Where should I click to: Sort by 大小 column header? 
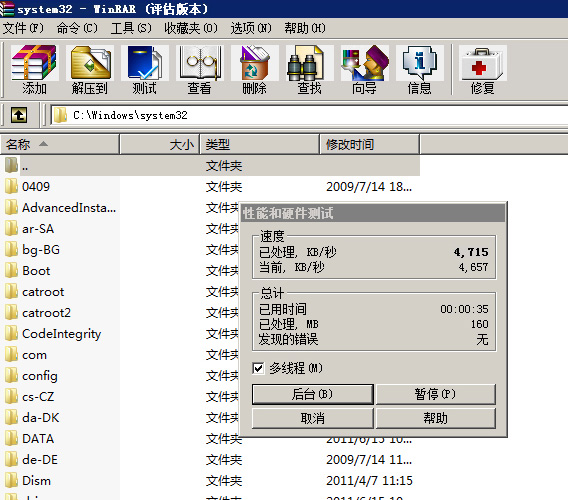click(159, 145)
